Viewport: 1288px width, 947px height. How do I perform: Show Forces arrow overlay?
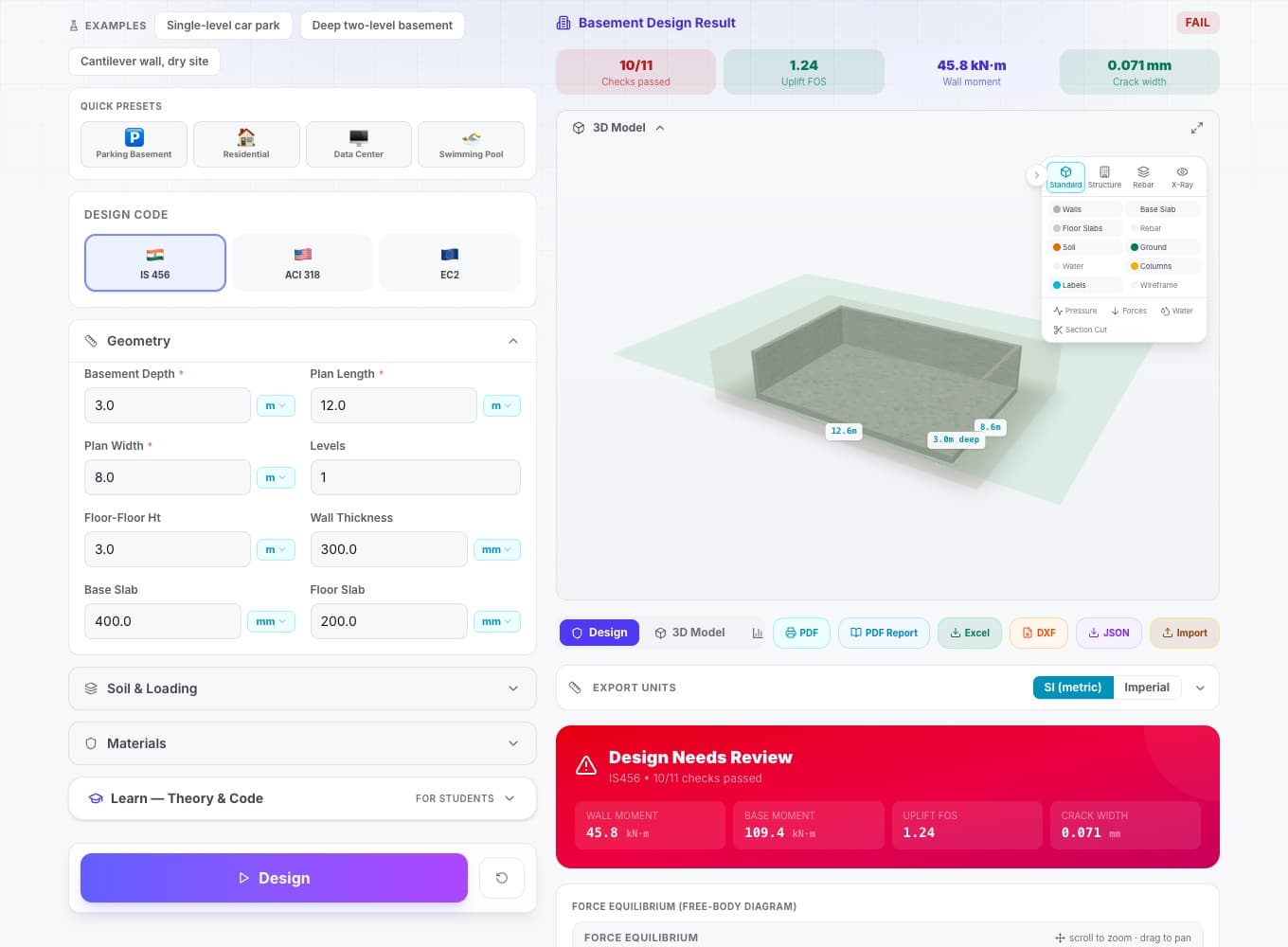(x=1129, y=311)
